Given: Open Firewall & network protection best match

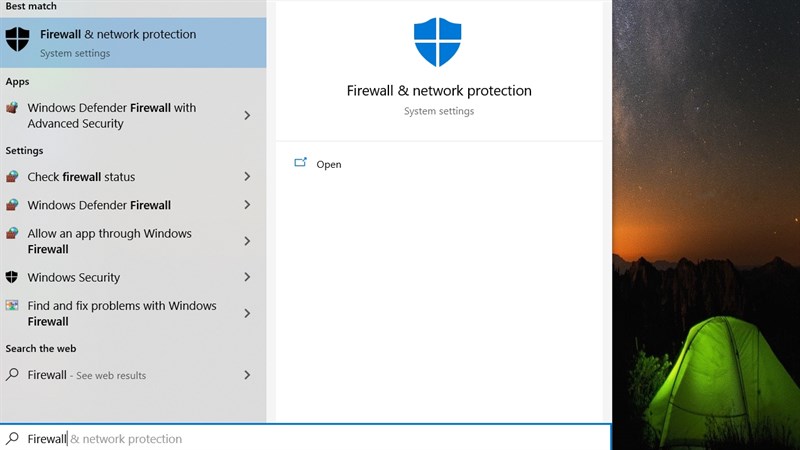Looking at the screenshot, I should tap(133, 43).
